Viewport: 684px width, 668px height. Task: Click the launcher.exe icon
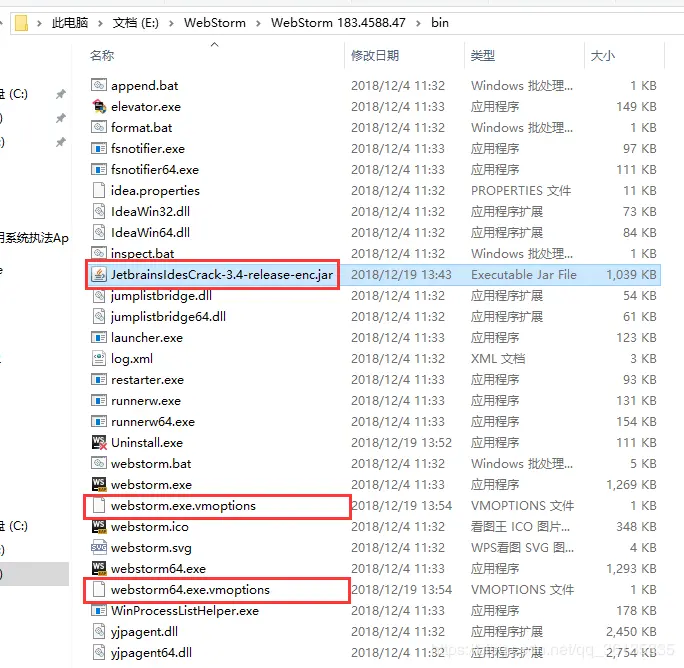coord(99,337)
